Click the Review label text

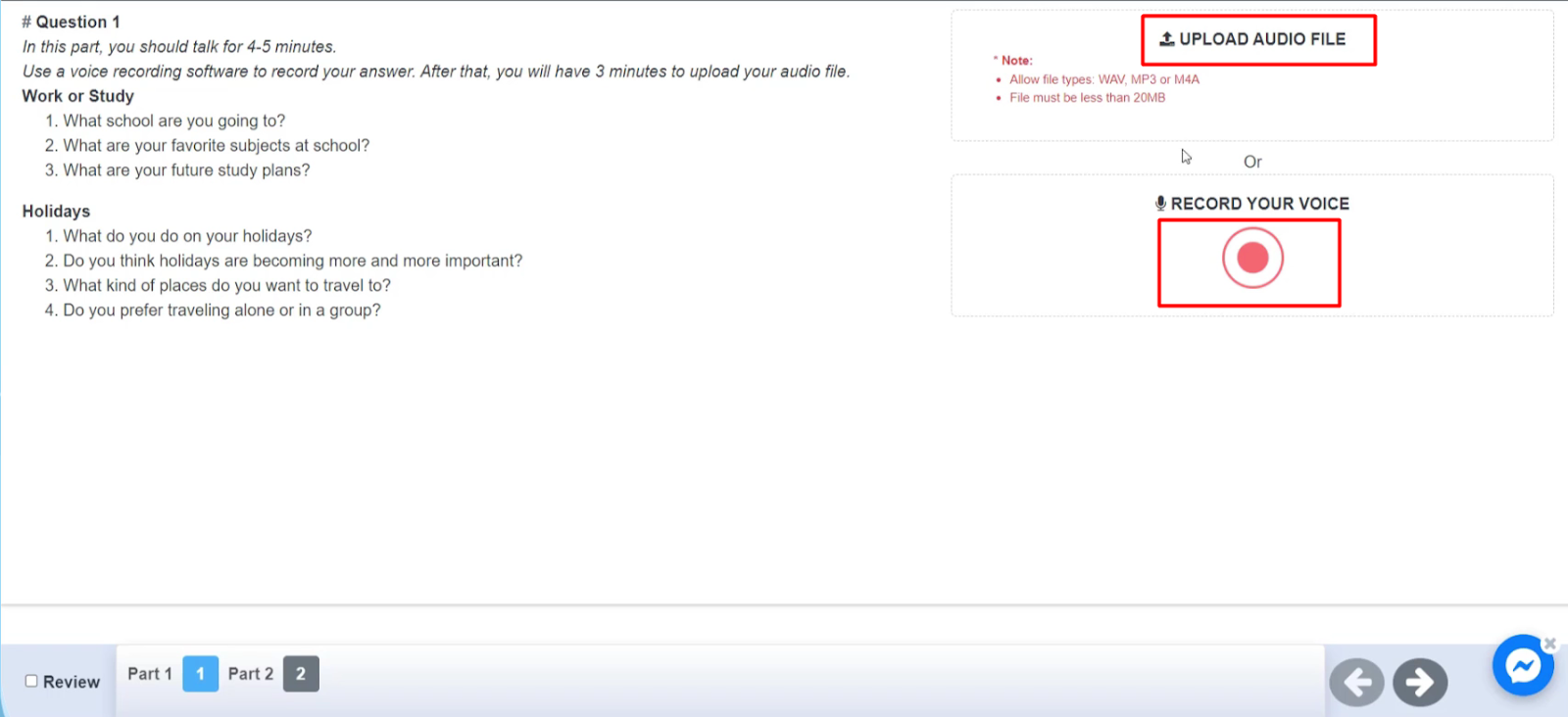pos(72,682)
